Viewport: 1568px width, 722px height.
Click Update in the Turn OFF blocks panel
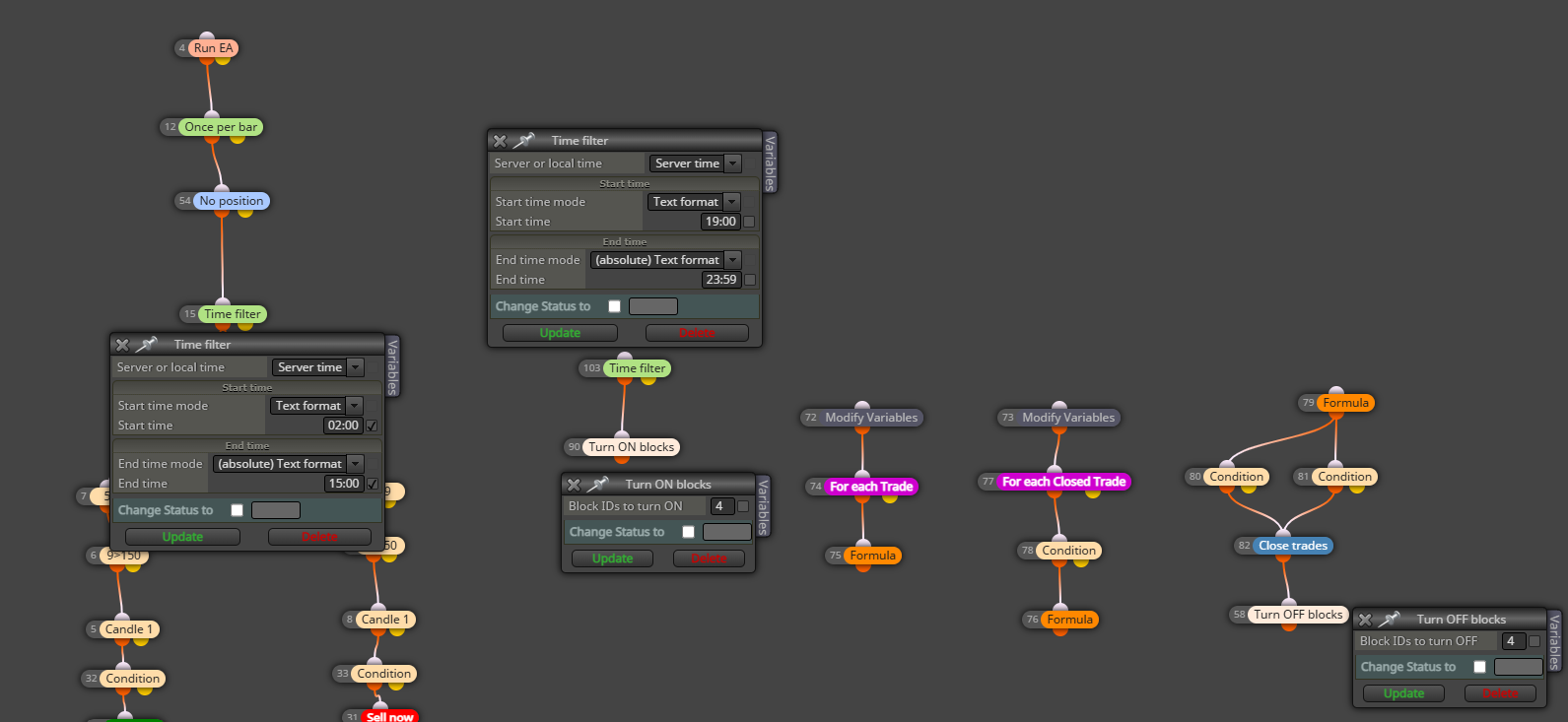pos(1403,693)
